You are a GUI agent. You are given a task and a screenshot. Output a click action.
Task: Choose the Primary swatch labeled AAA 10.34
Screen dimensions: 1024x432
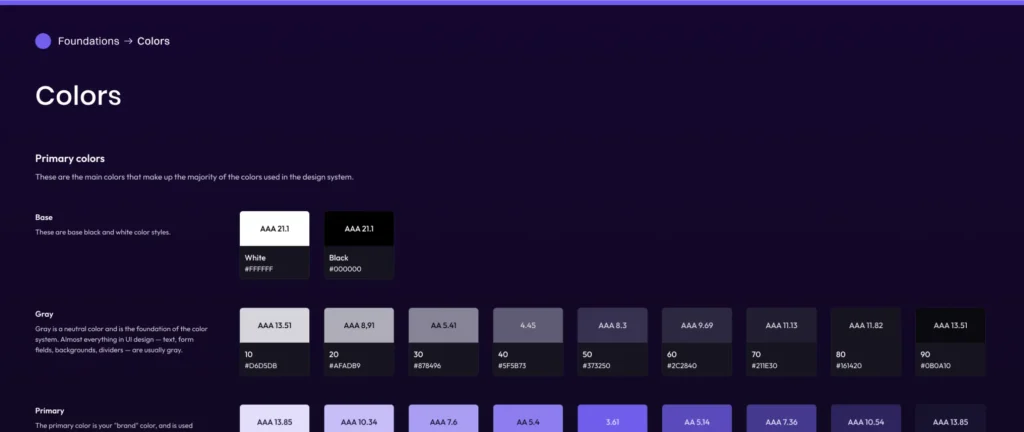point(358,420)
